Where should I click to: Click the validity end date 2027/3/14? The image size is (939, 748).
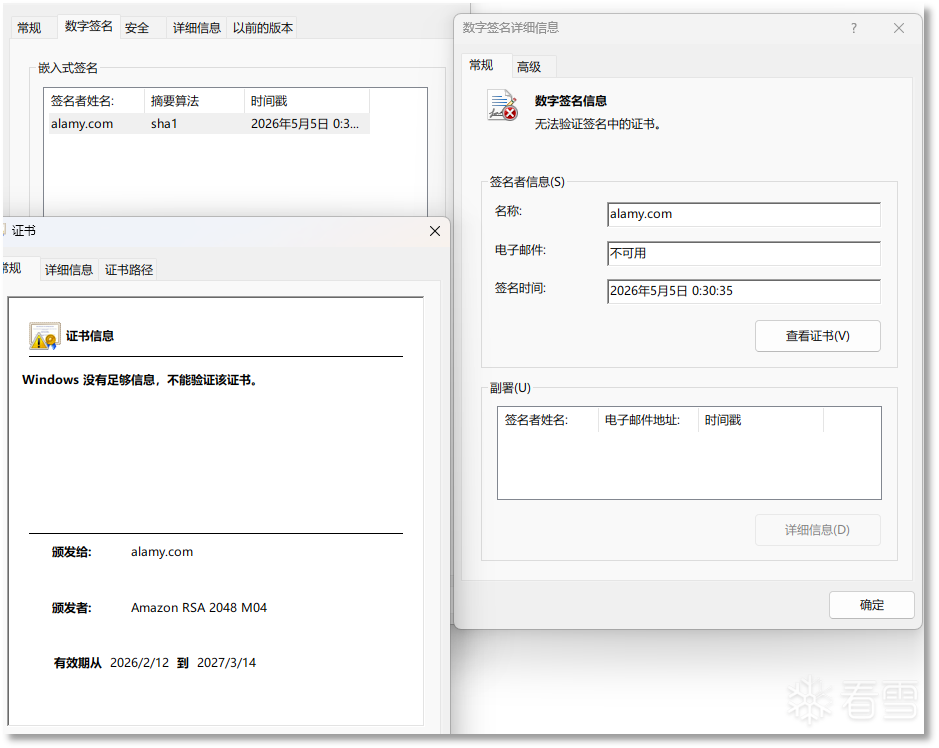point(226,663)
